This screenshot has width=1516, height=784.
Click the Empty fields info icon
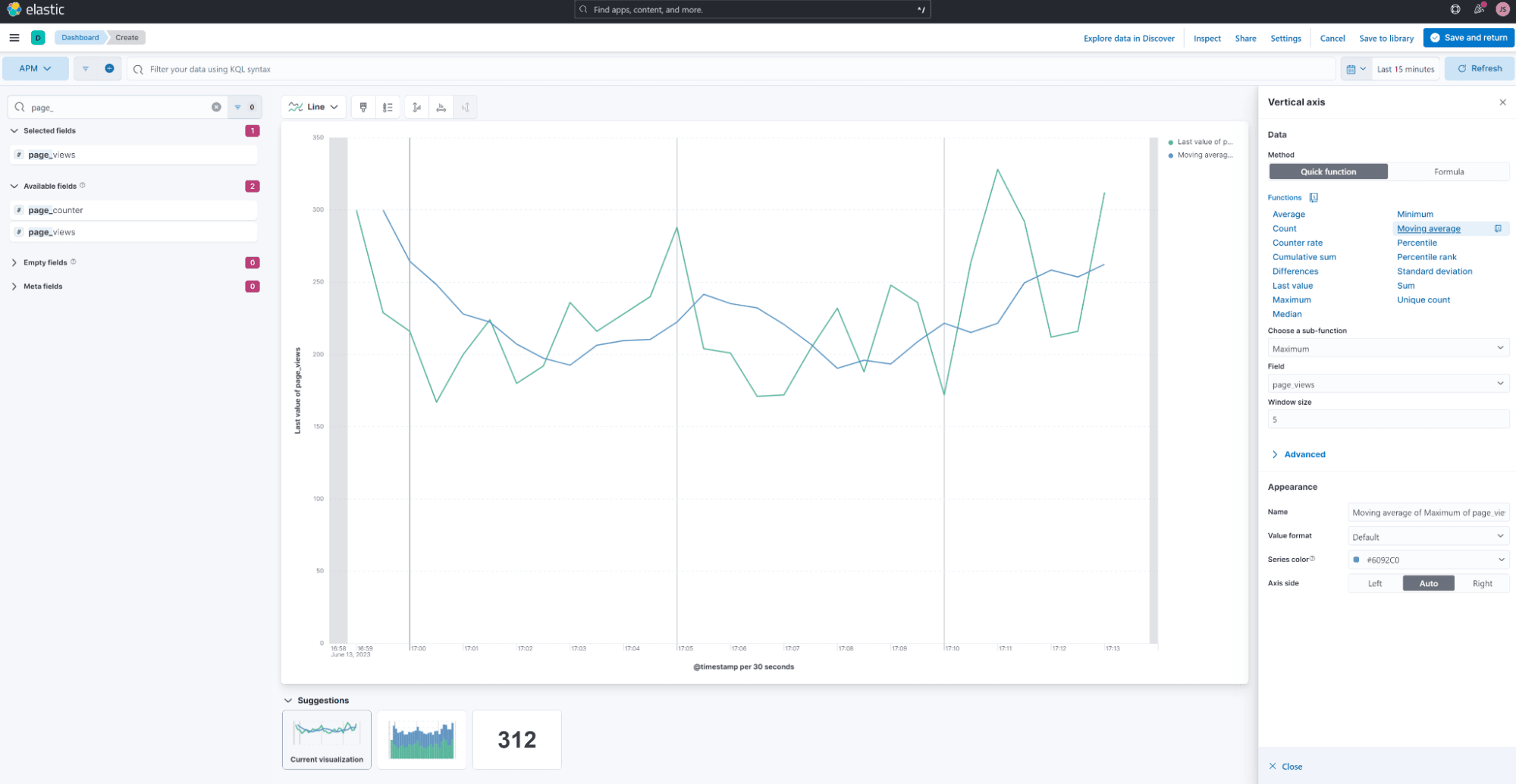click(74, 262)
